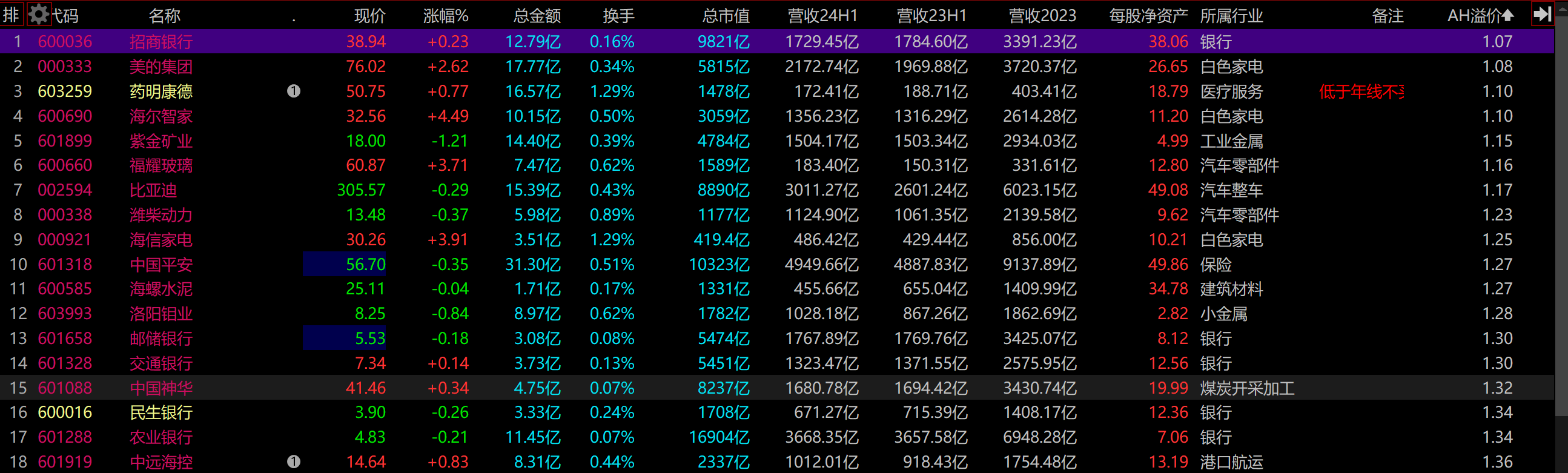
Task: Sort by the 换手 column header
Action: pyautogui.click(x=618, y=15)
